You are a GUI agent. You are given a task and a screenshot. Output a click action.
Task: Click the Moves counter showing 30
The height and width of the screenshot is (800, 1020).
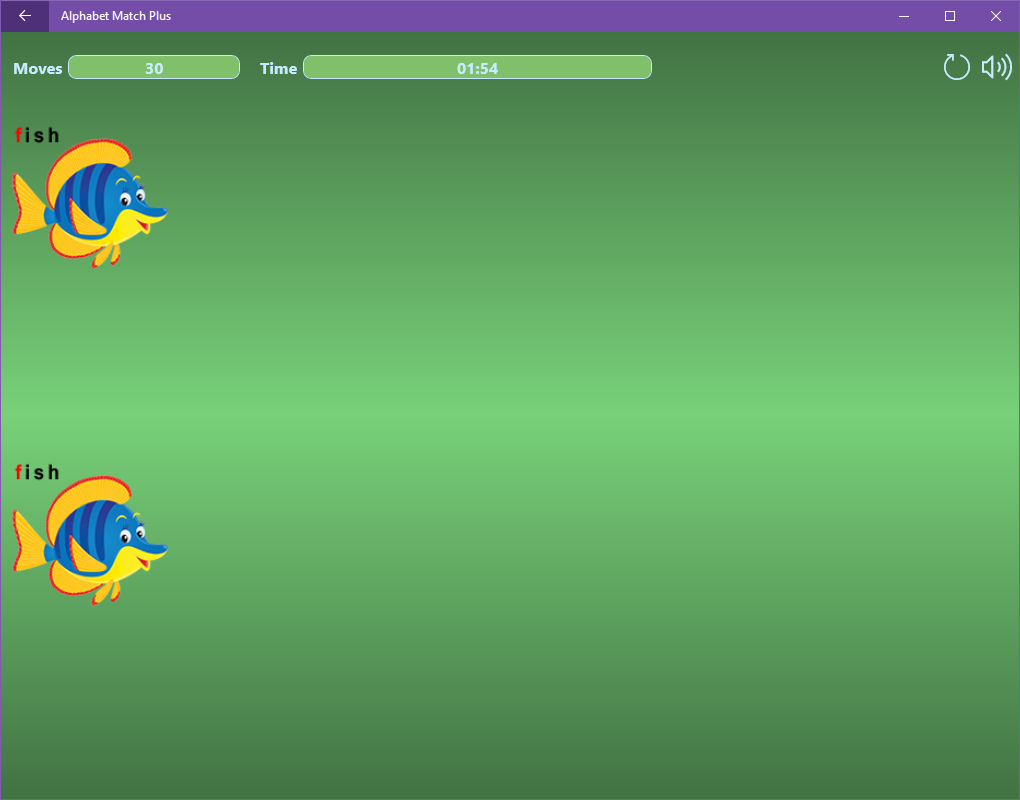tap(154, 68)
